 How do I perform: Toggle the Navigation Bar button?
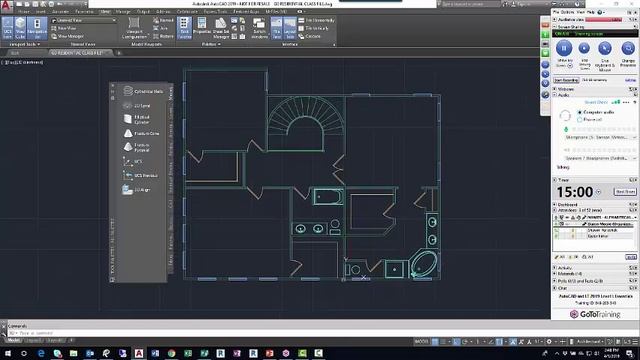pos(37,28)
